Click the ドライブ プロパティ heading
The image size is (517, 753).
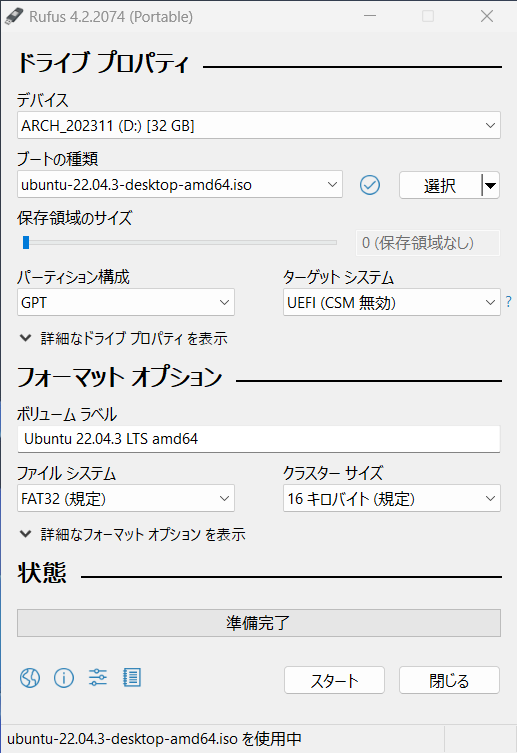[103, 63]
